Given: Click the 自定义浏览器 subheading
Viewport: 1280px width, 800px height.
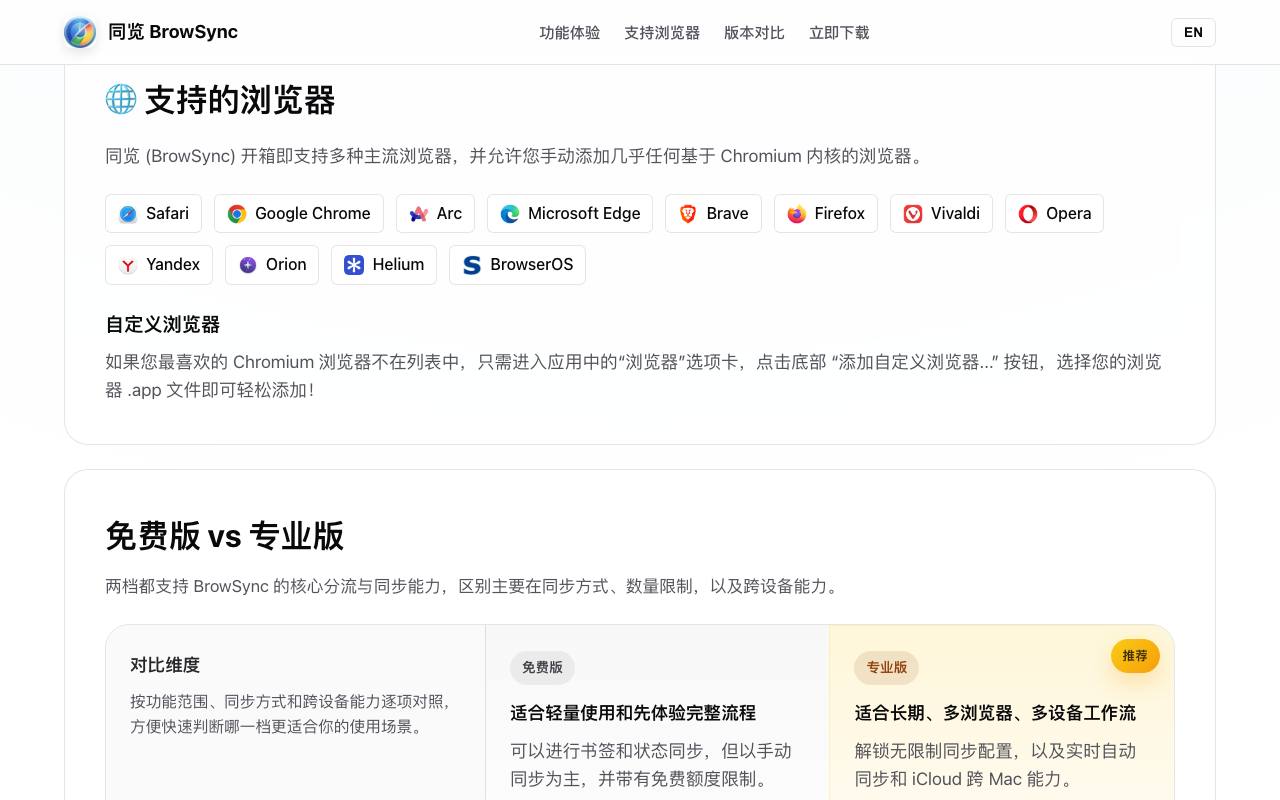Looking at the screenshot, I should coord(162,324).
